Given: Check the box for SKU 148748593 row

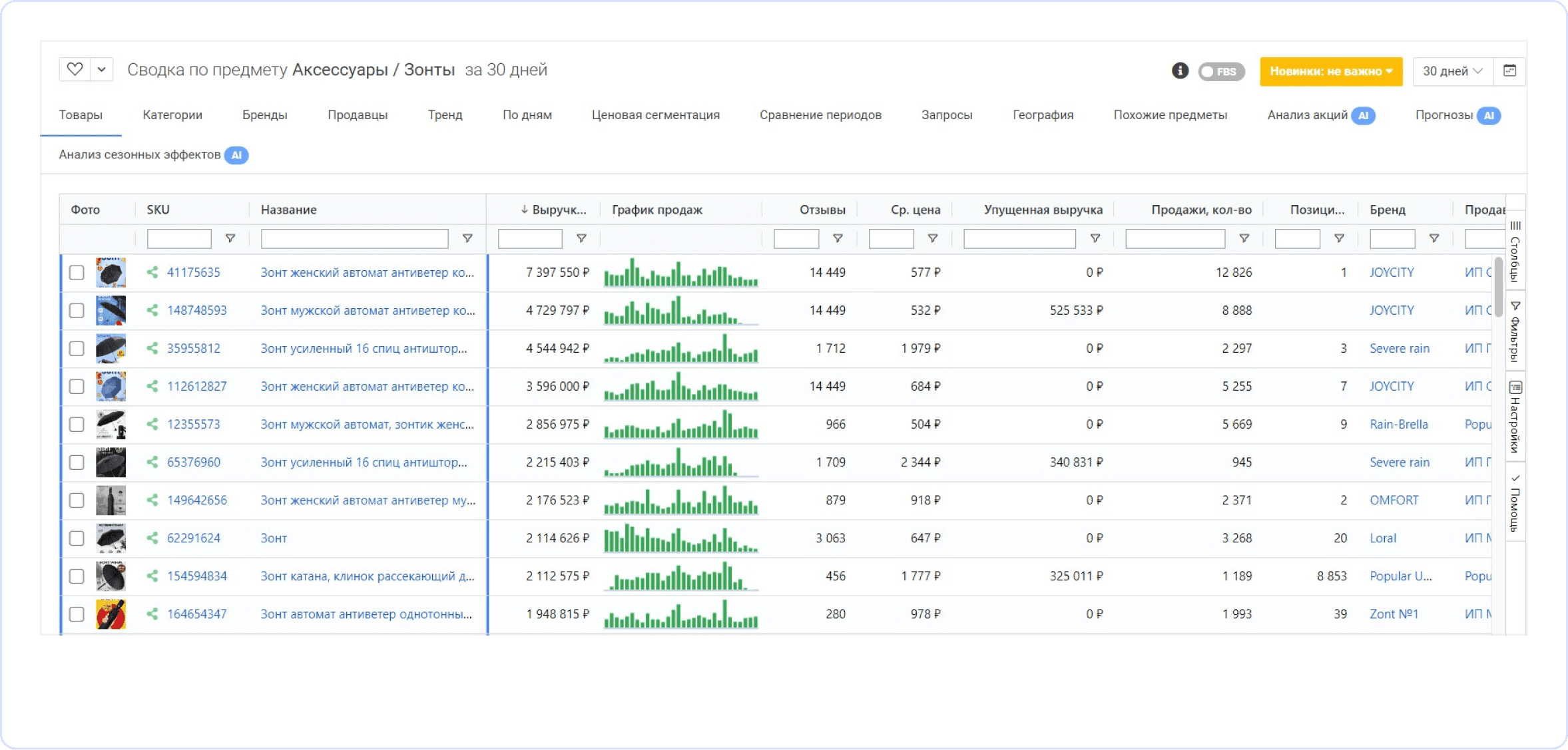Looking at the screenshot, I should tap(77, 311).
